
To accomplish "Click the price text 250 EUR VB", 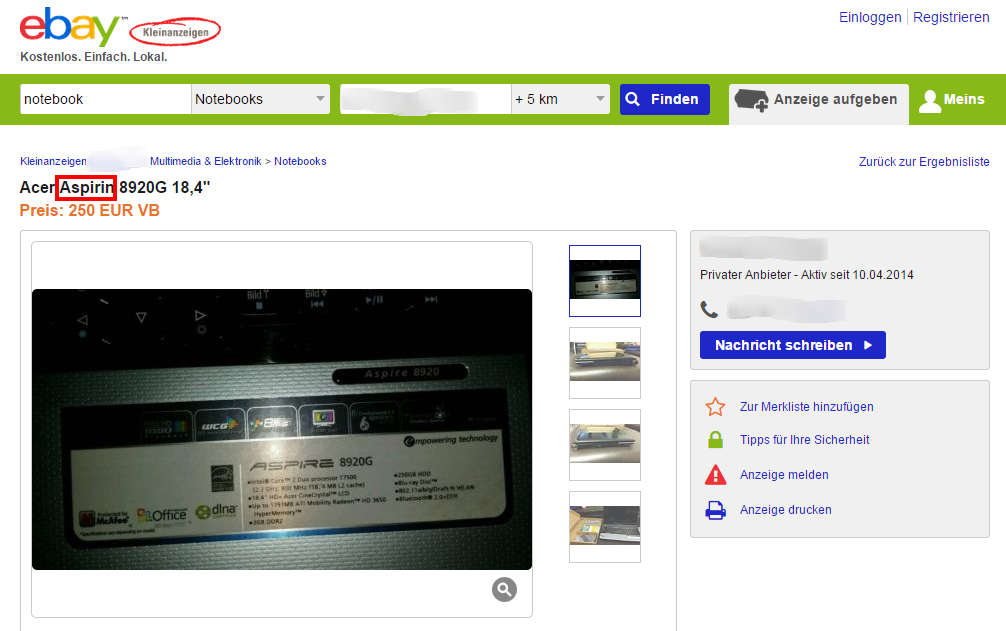I will click(x=114, y=210).
